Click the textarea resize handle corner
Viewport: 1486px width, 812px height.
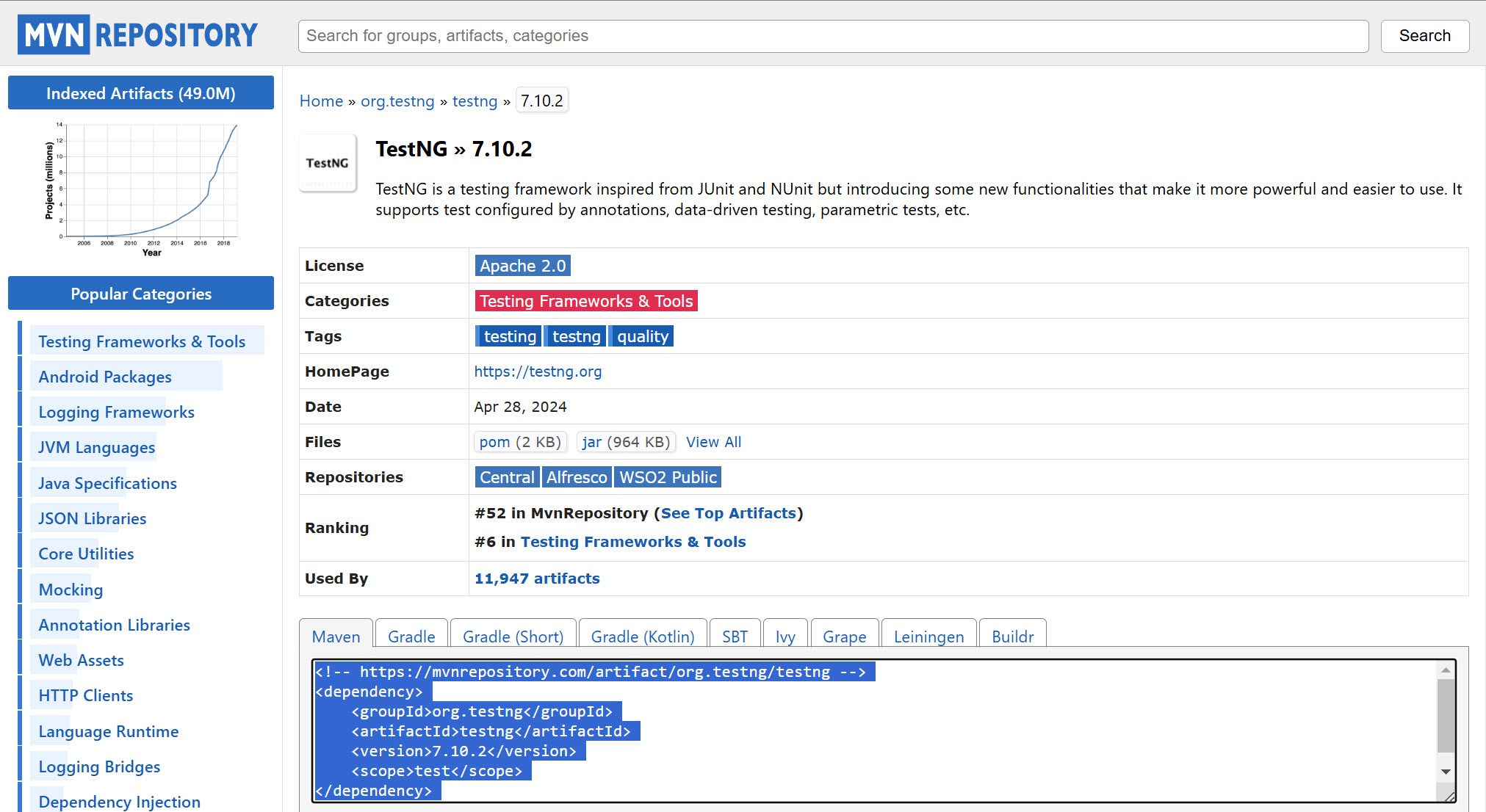click(1449, 796)
